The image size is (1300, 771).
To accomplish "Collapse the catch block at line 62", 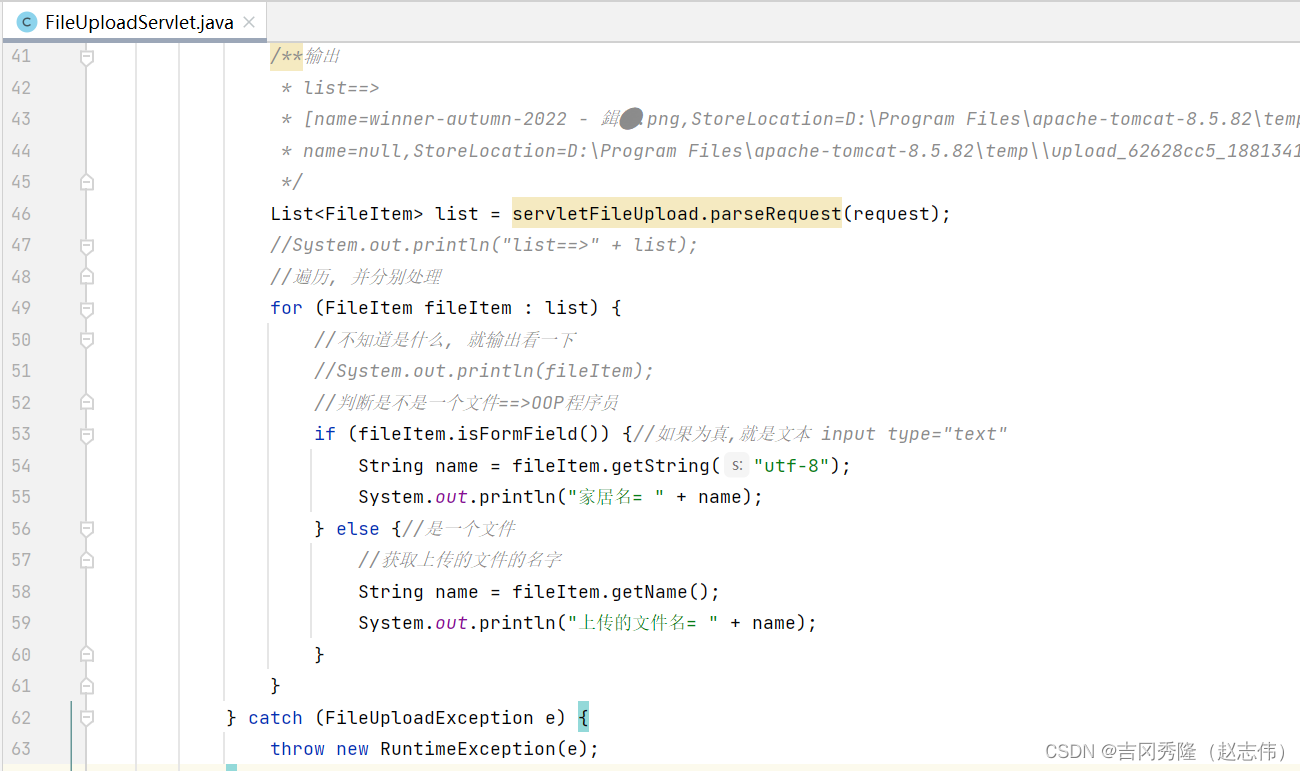I will (87, 718).
